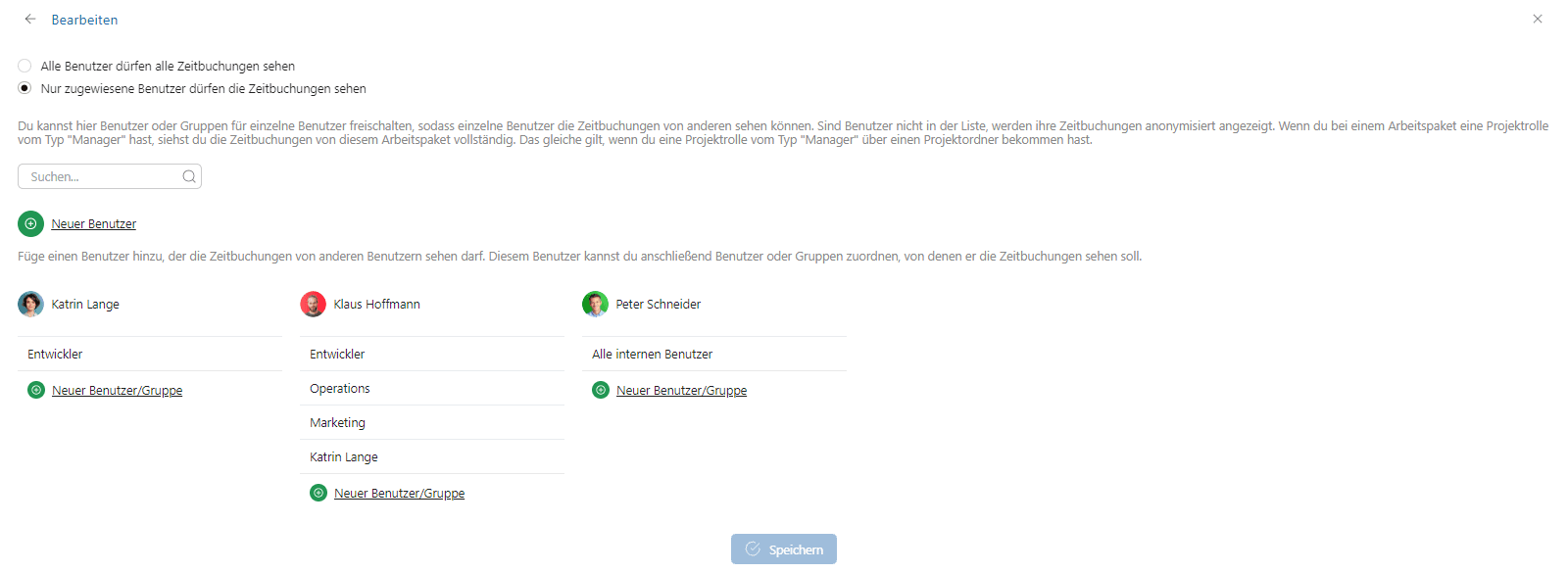
Task: Select 'Alle Benutzer dürfen alle Zeitbuchungen sehen'
Action: (24, 66)
